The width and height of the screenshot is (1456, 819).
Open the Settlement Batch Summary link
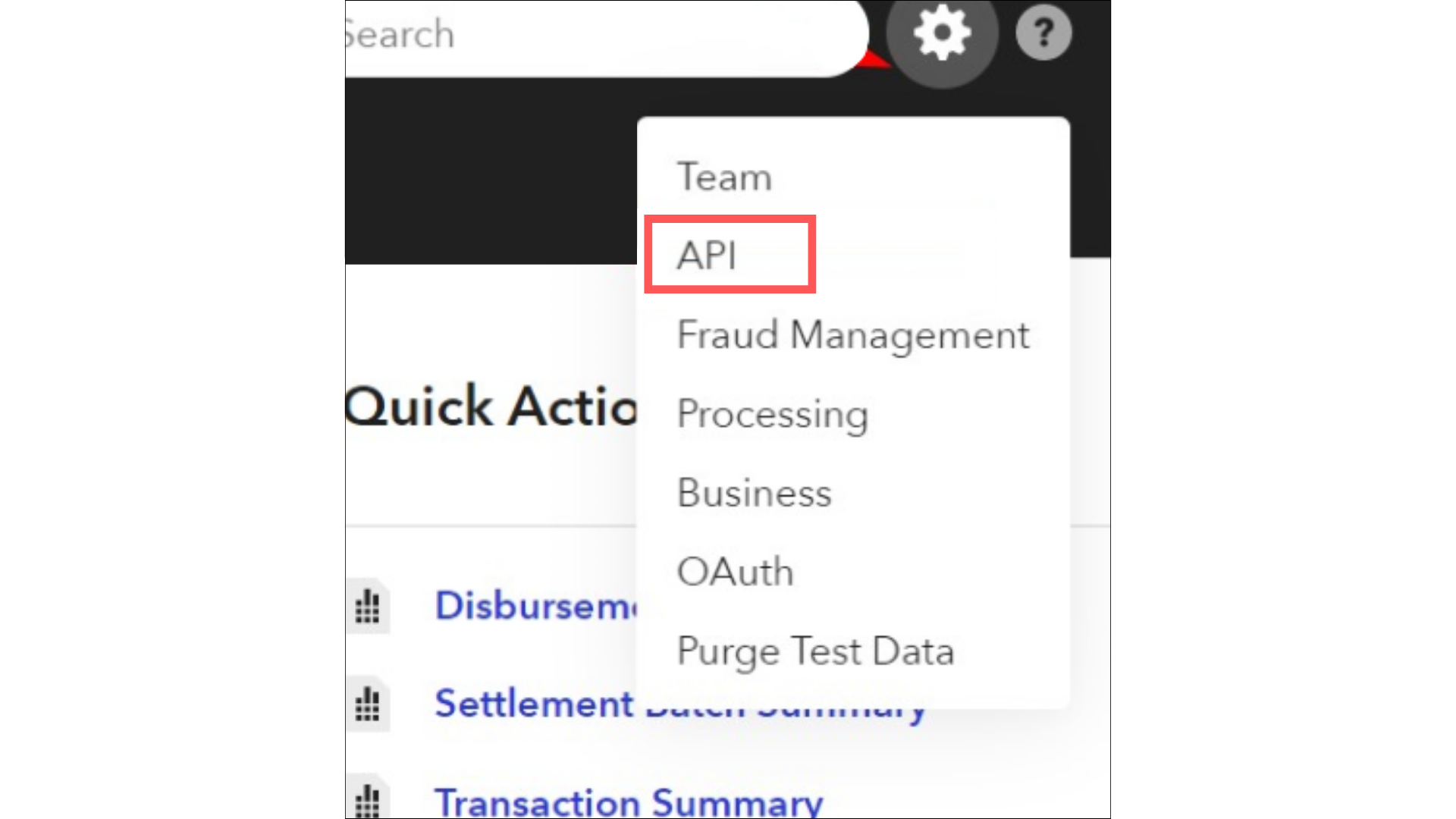pyautogui.click(x=679, y=704)
